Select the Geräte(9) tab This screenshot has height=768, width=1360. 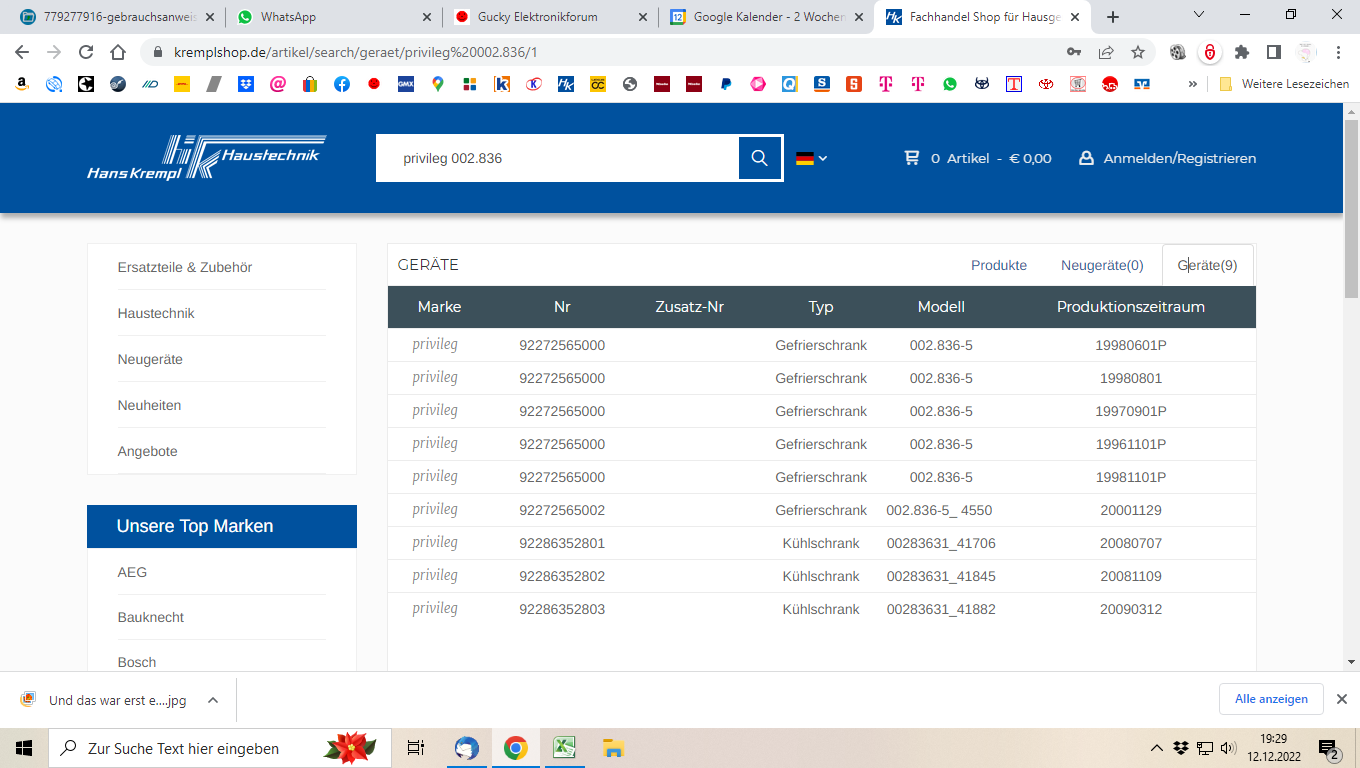(1207, 265)
